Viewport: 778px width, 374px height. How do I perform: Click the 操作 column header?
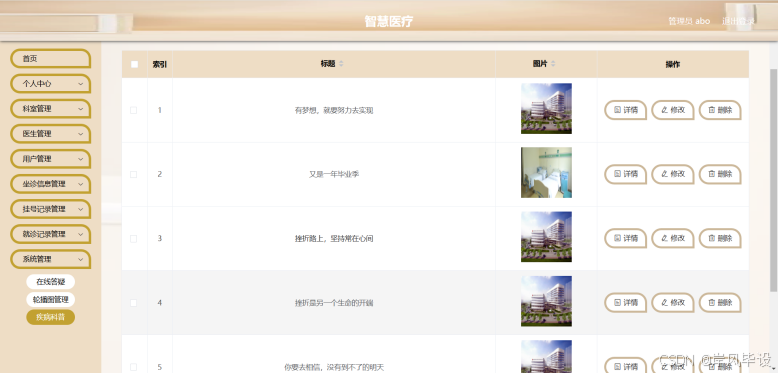673,64
